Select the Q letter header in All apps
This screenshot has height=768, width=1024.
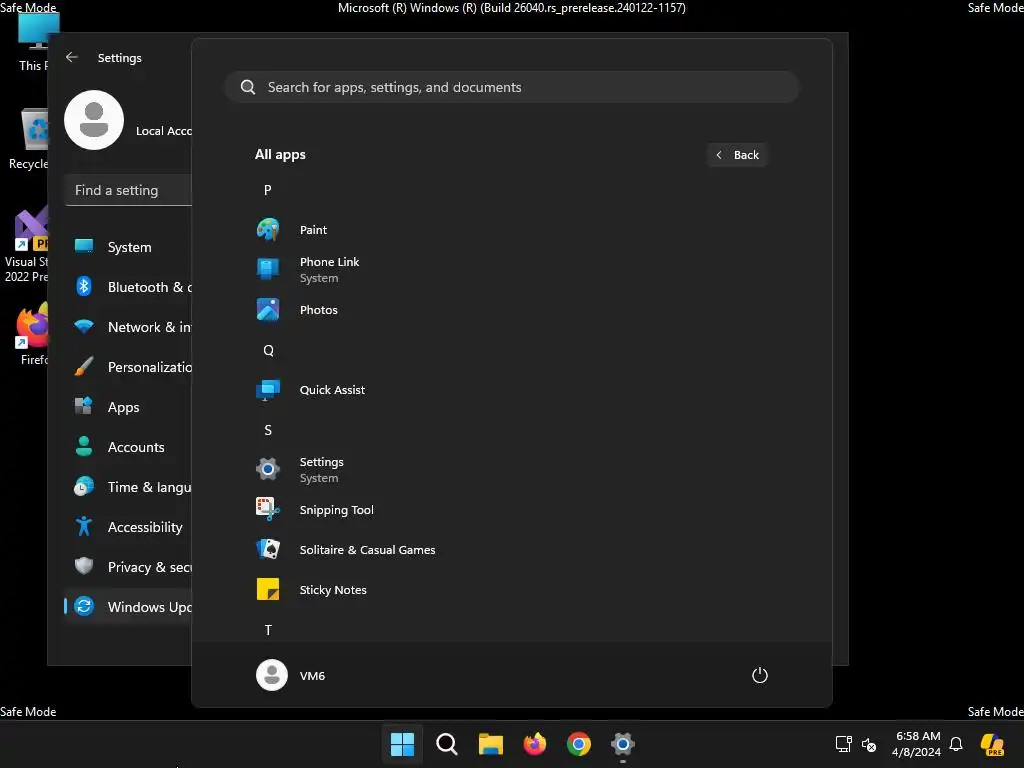(268, 350)
